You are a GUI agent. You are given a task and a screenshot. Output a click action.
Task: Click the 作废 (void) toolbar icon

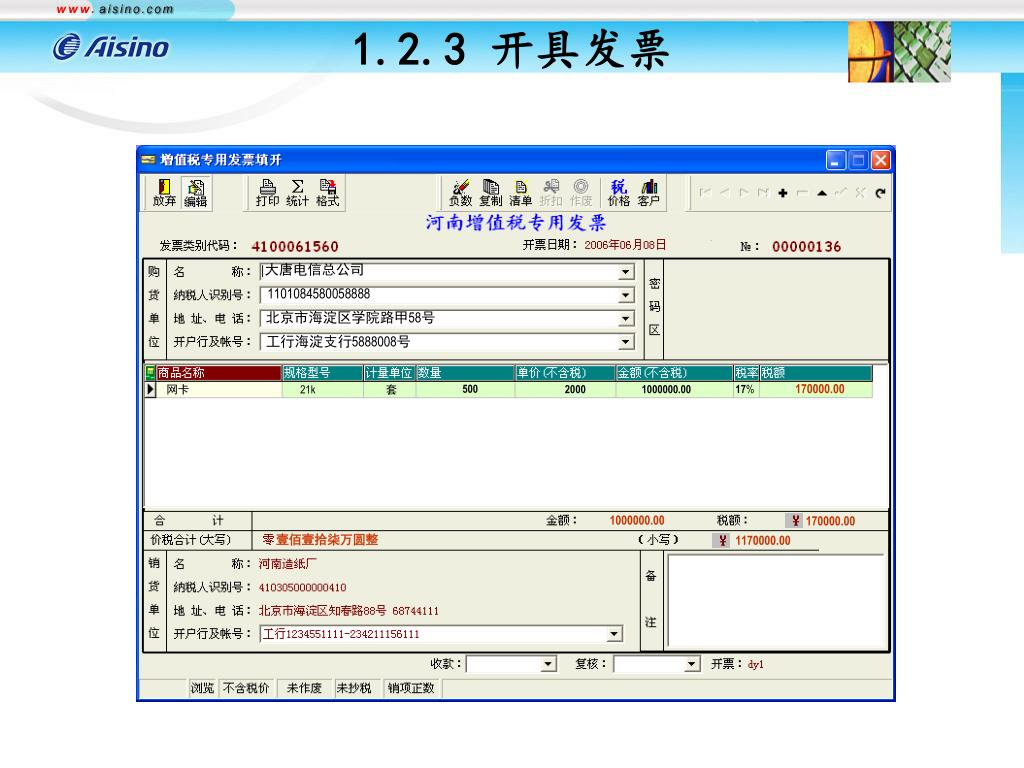point(581,193)
